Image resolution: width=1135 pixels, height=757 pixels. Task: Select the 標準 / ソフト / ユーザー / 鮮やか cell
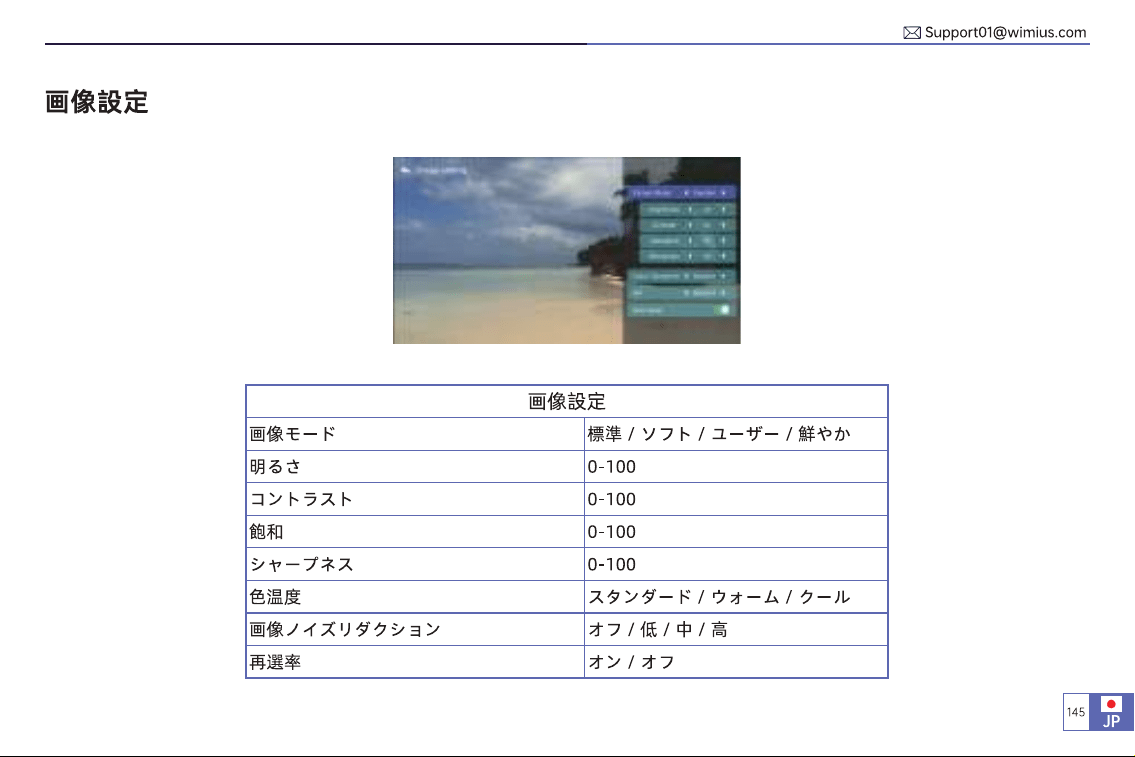coord(736,434)
